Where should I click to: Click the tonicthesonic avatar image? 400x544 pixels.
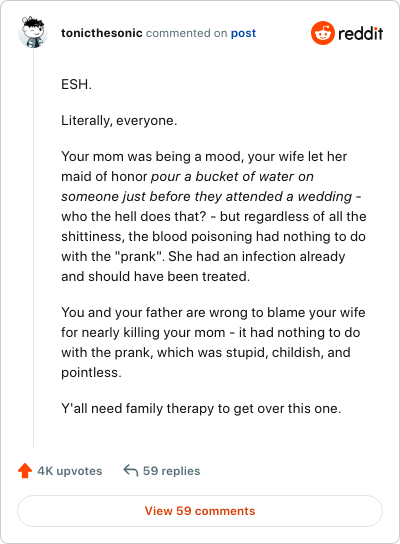pyautogui.click(x=33, y=32)
